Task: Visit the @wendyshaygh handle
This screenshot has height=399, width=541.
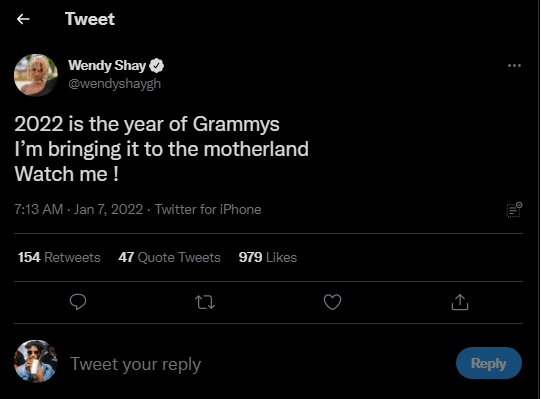Action: click(x=115, y=84)
